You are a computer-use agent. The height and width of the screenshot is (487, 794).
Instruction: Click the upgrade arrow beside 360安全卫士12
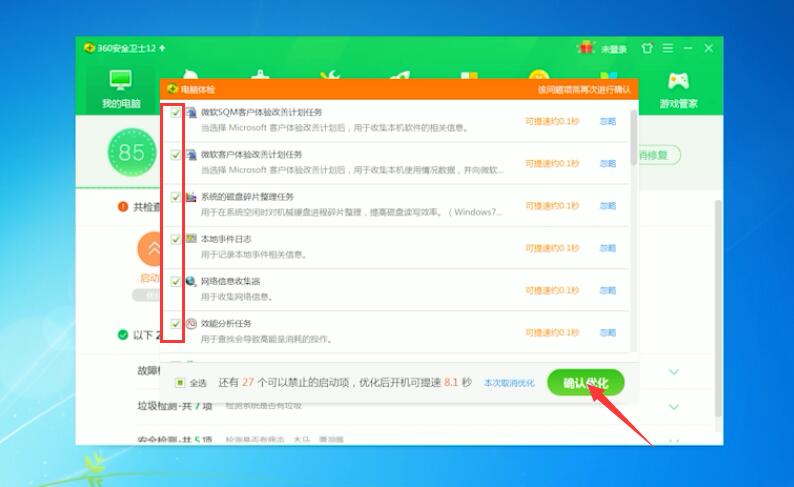(162, 48)
